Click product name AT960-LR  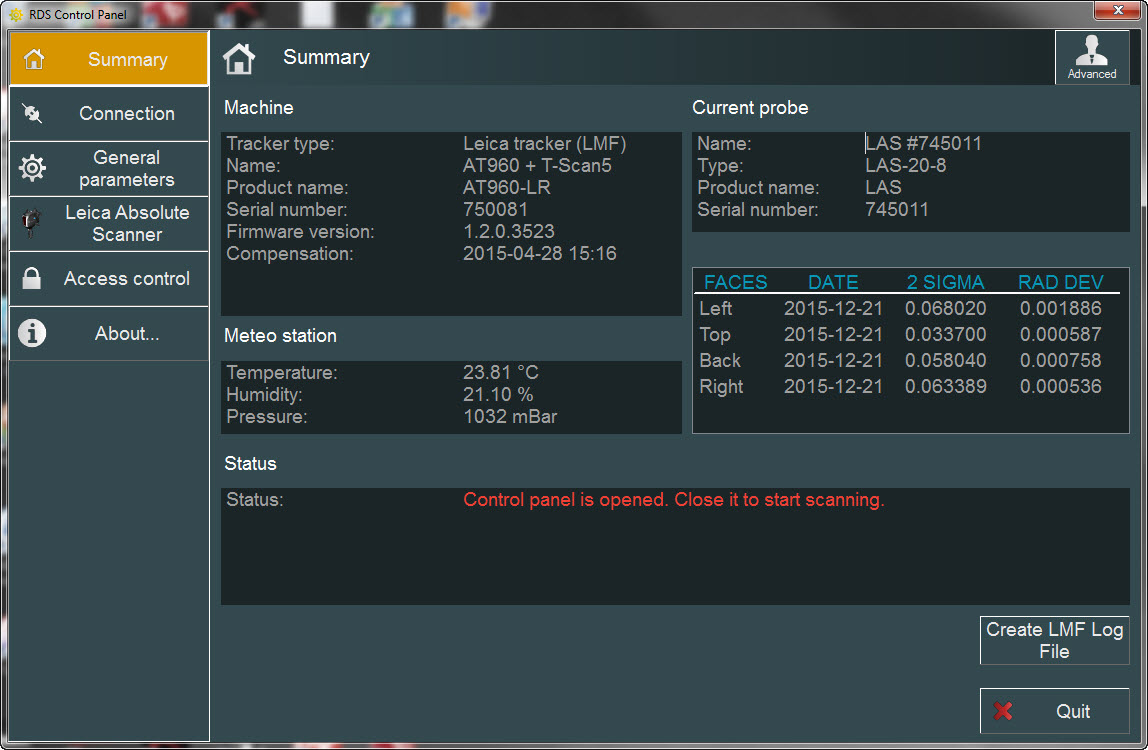(506, 188)
